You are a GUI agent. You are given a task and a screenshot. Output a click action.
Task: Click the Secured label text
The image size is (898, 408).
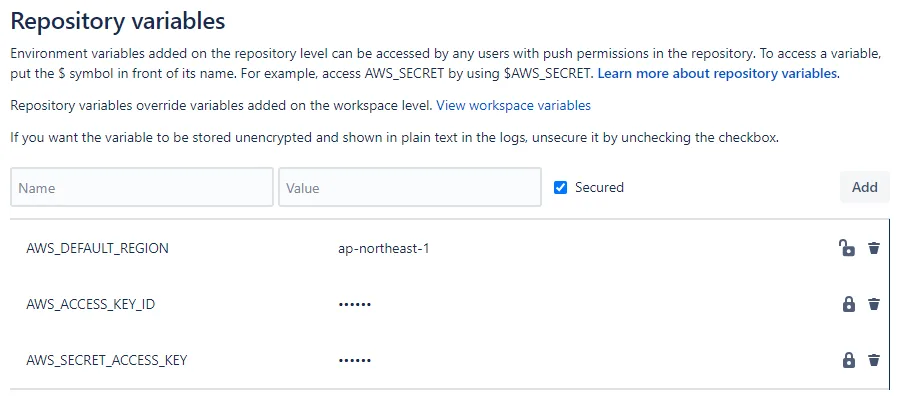coord(599,187)
